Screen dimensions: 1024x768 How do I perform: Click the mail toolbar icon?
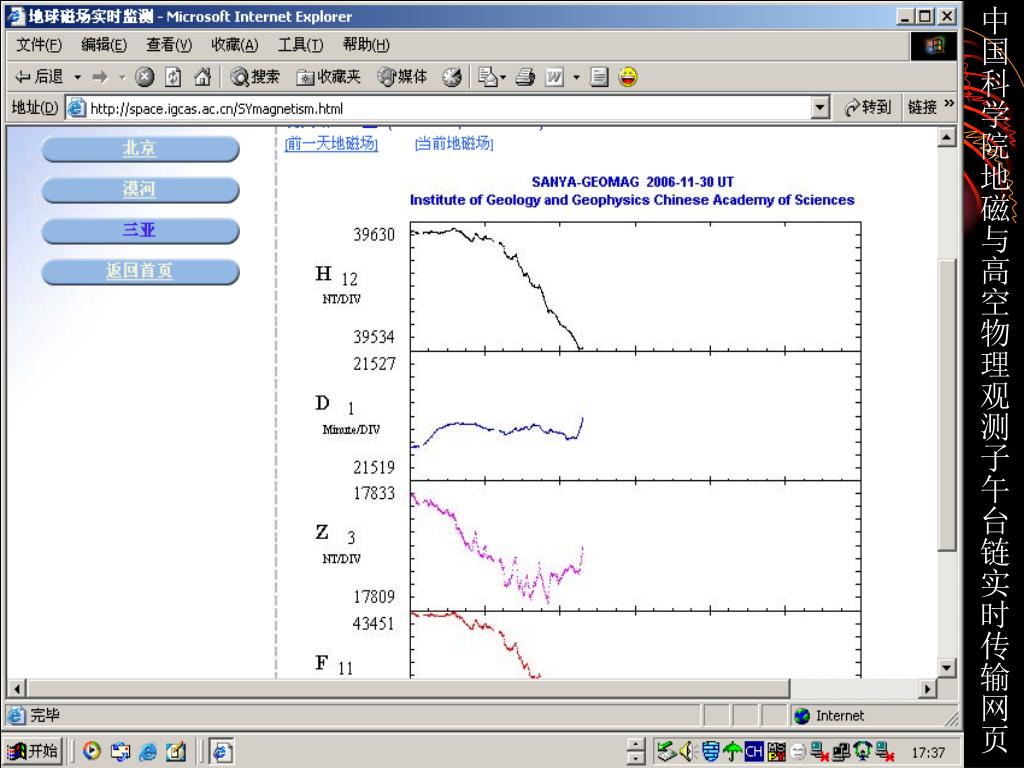tap(492, 77)
